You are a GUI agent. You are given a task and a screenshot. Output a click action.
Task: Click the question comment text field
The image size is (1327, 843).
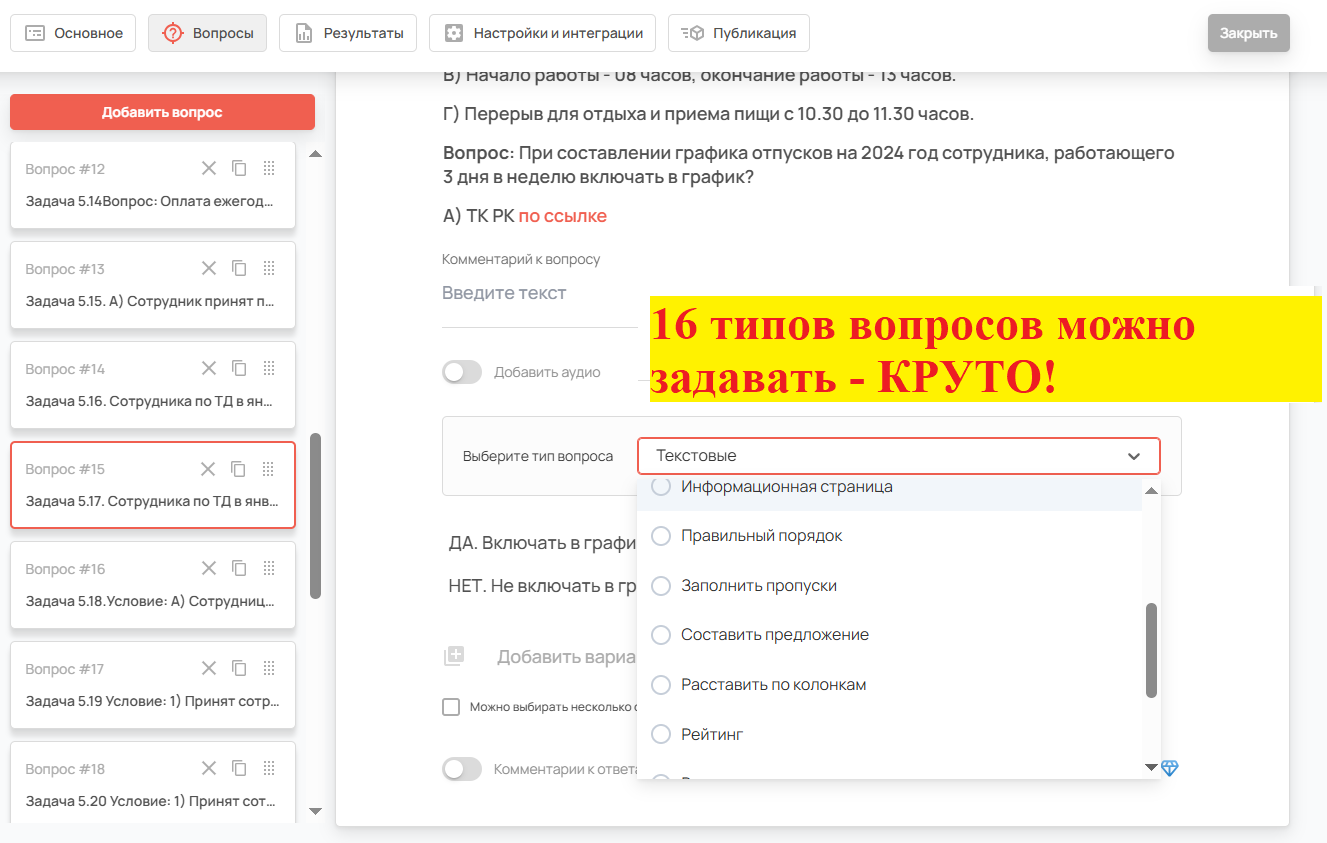[540, 294]
